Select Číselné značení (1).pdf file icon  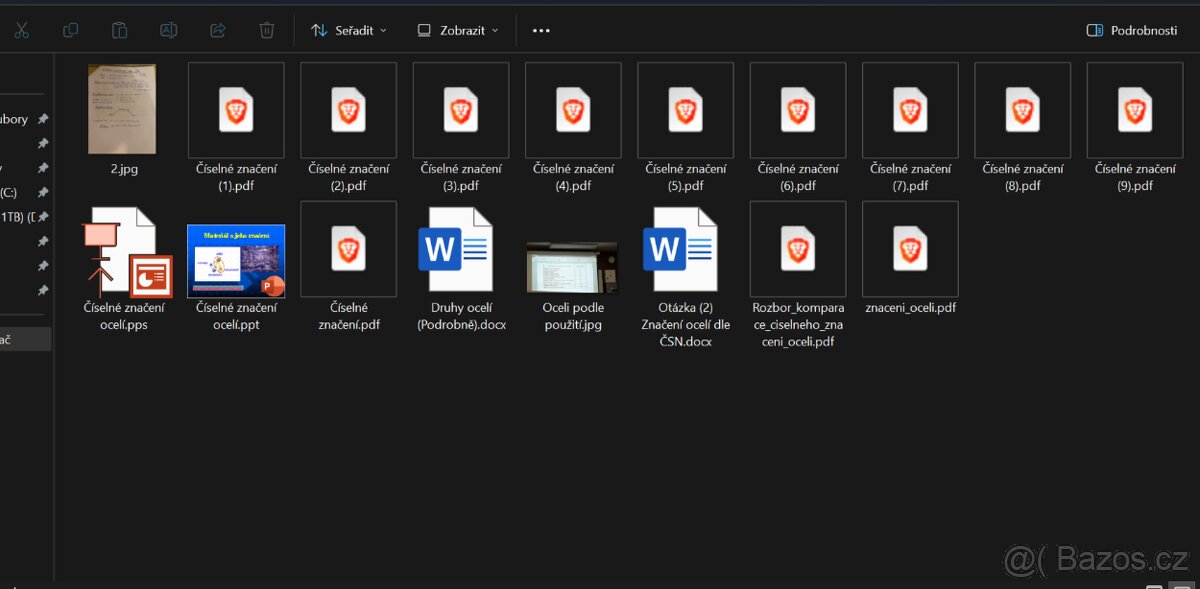236,110
